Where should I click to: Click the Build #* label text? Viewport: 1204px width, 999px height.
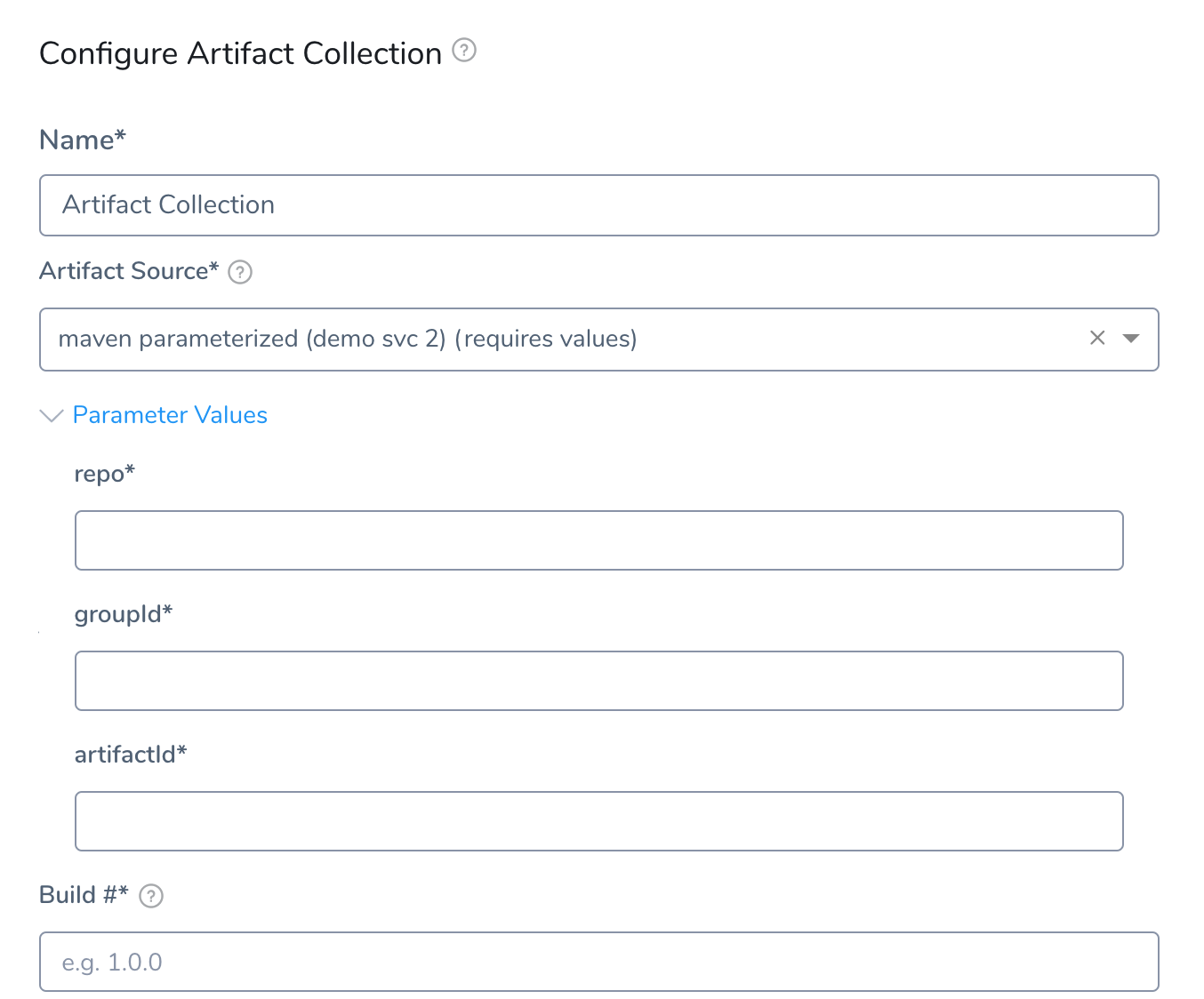[x=84, y=894]
